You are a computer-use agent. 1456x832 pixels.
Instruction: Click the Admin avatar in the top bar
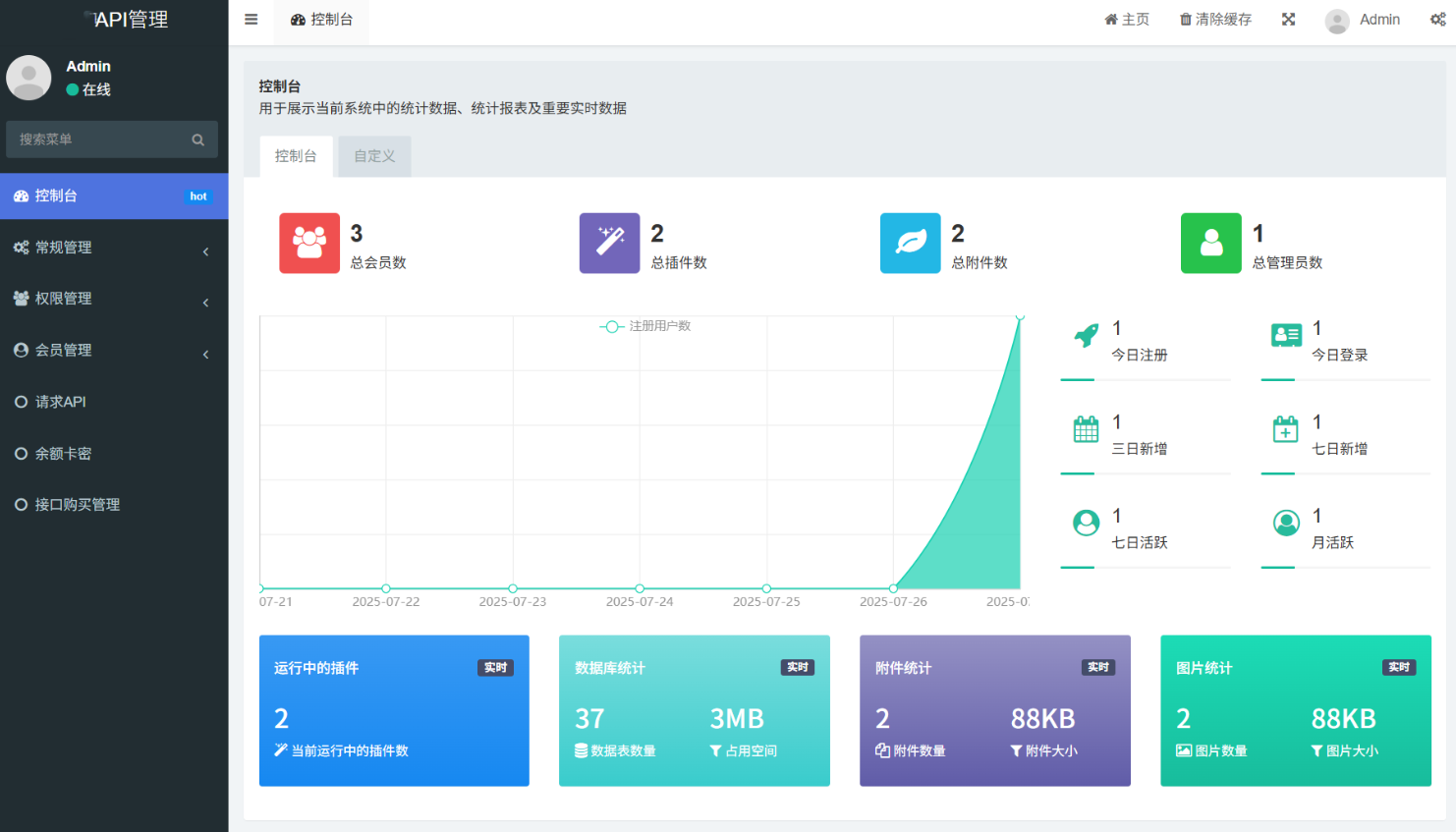pyautogui.click(x=1336, y=21)
